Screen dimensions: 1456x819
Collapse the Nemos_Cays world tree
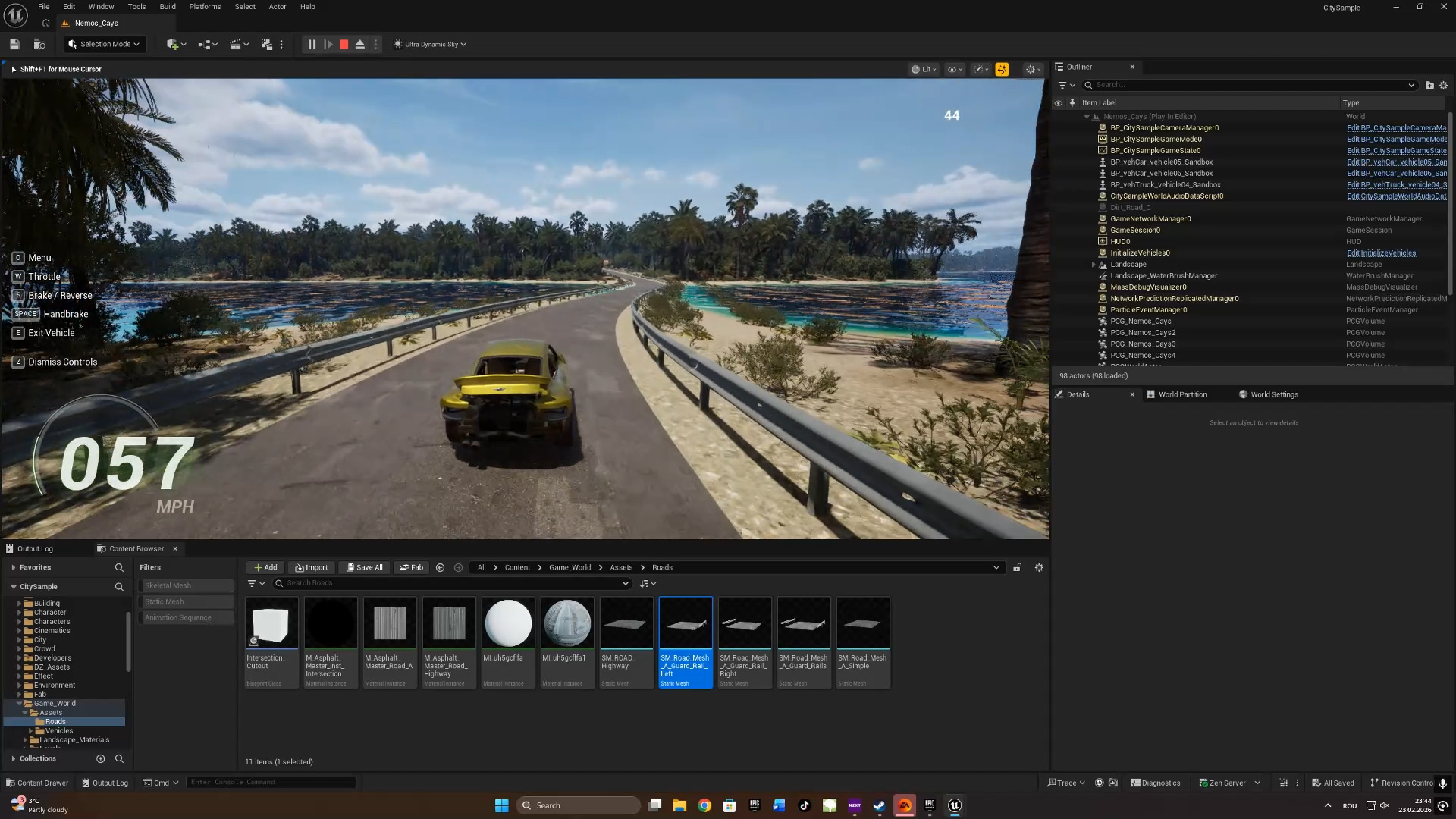(x=1087, y=117)
